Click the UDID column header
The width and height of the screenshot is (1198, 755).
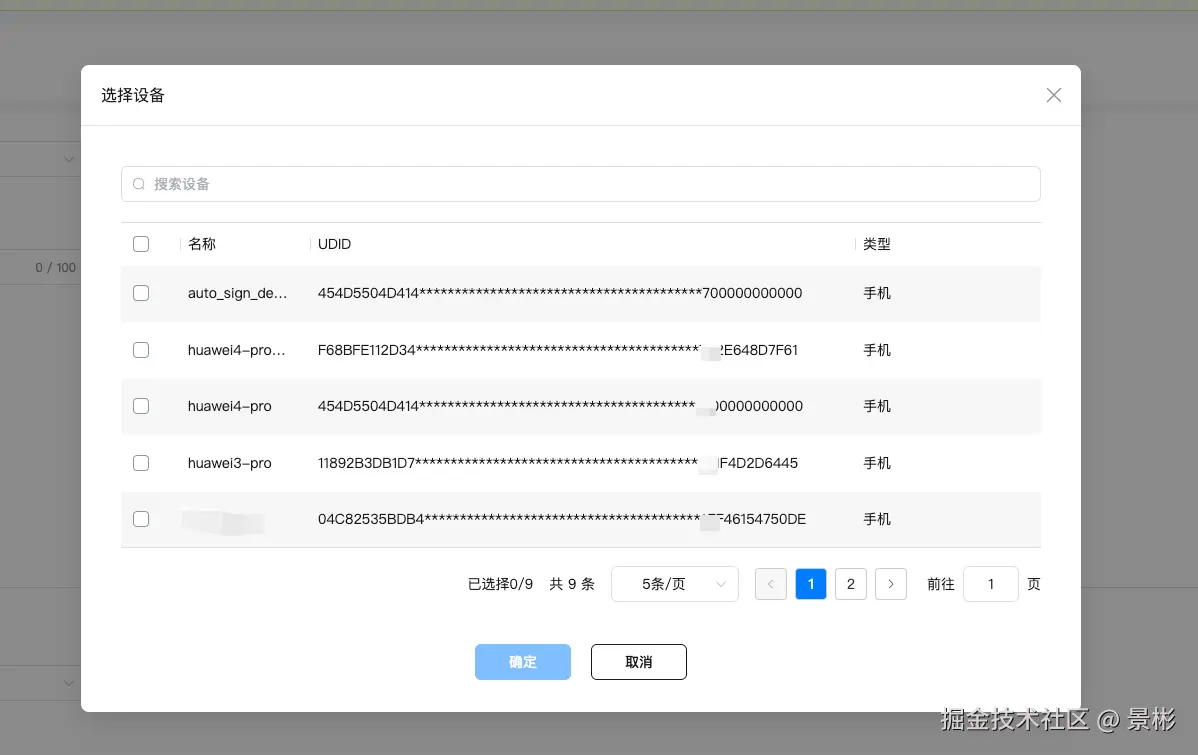334,243
